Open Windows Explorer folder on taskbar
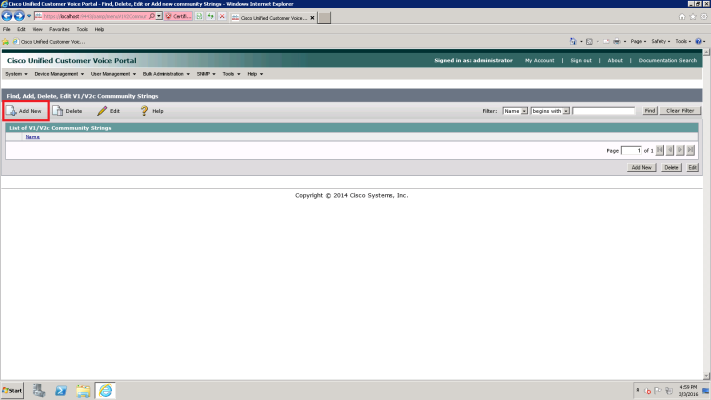The height and width of the screenshot is (400, 711). pos(83,390)
